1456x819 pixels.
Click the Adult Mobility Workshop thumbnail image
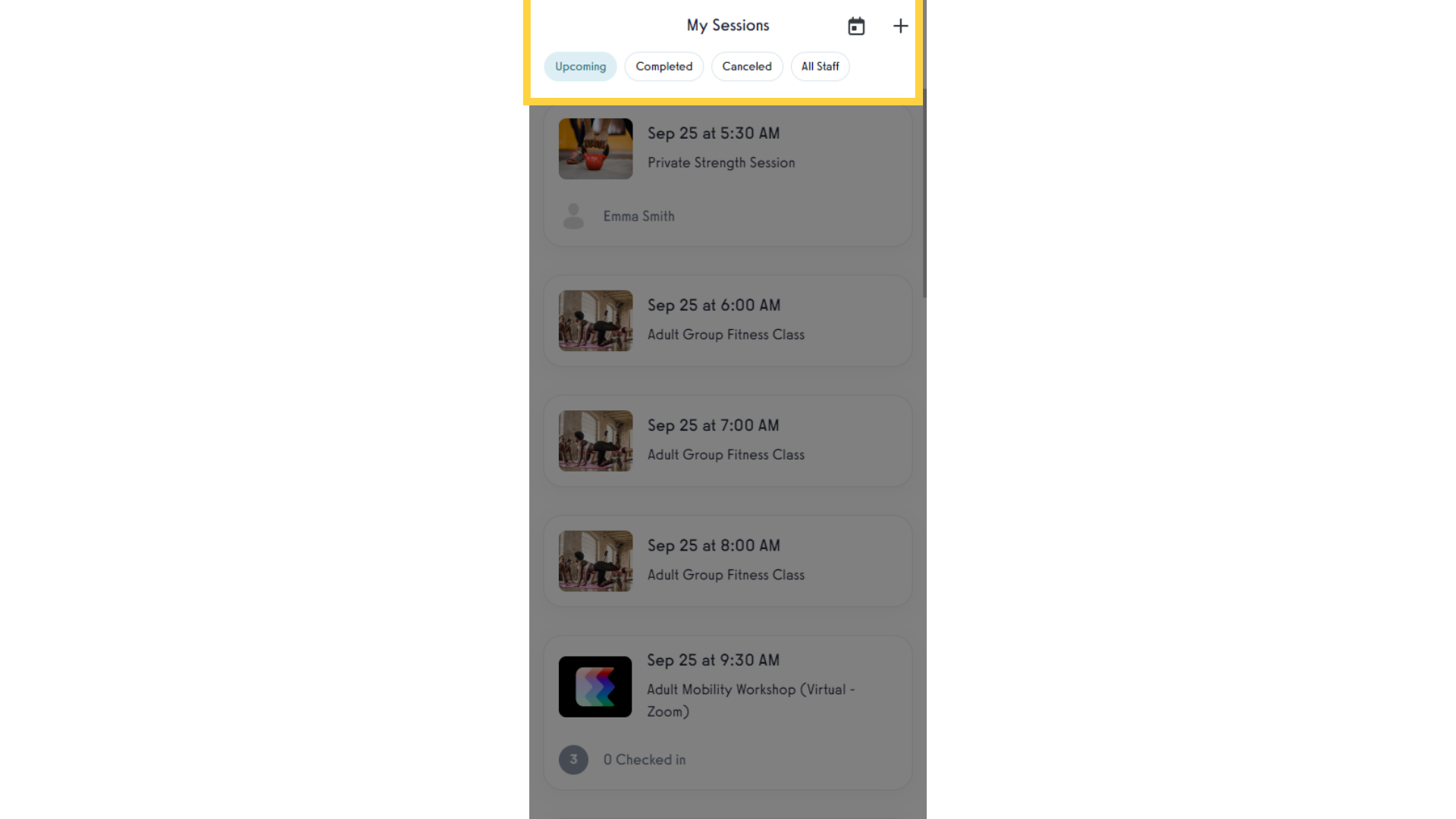pos(595,686)
